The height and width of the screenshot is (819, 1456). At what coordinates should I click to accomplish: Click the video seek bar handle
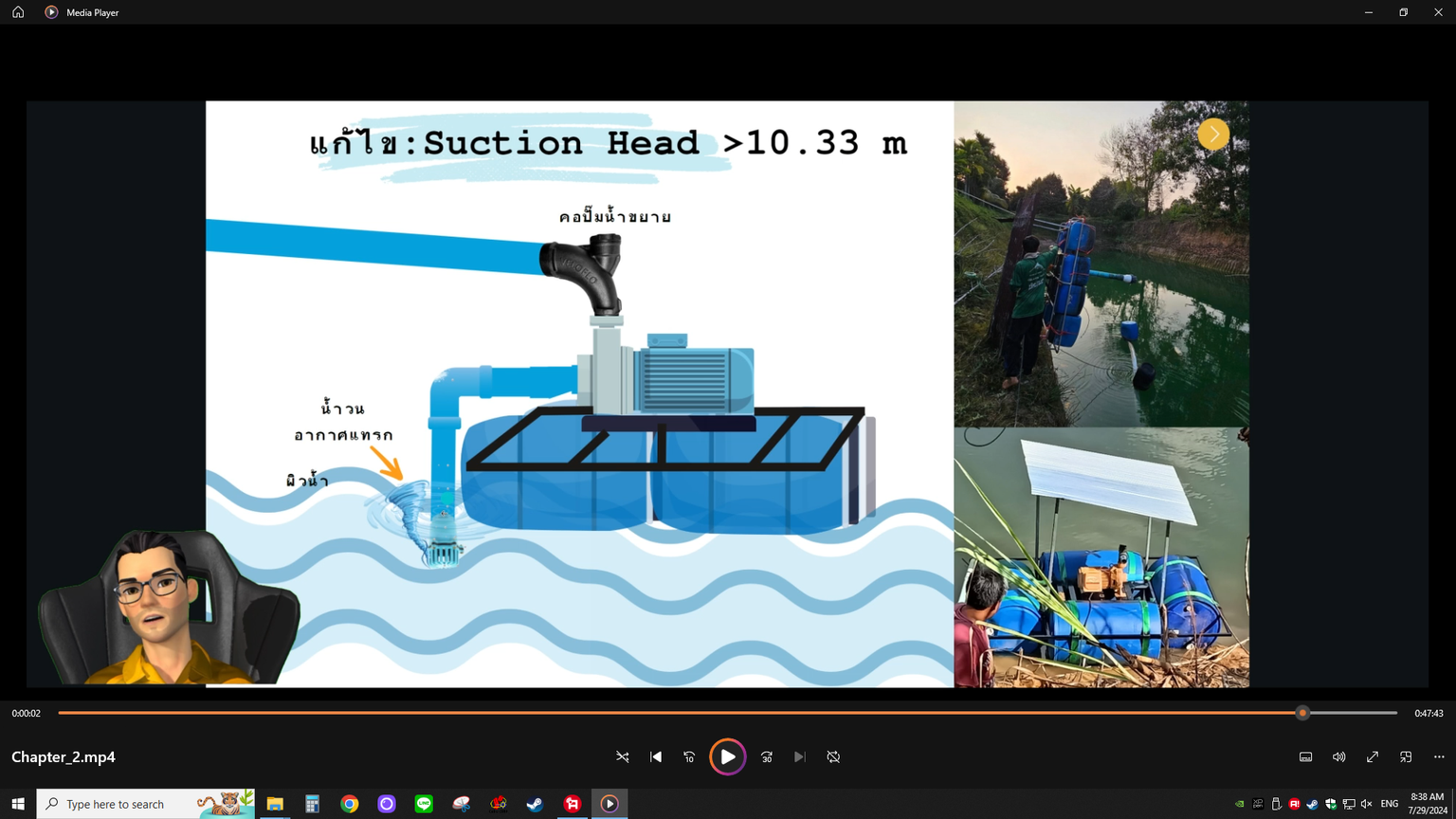[x=1302, y=713]
